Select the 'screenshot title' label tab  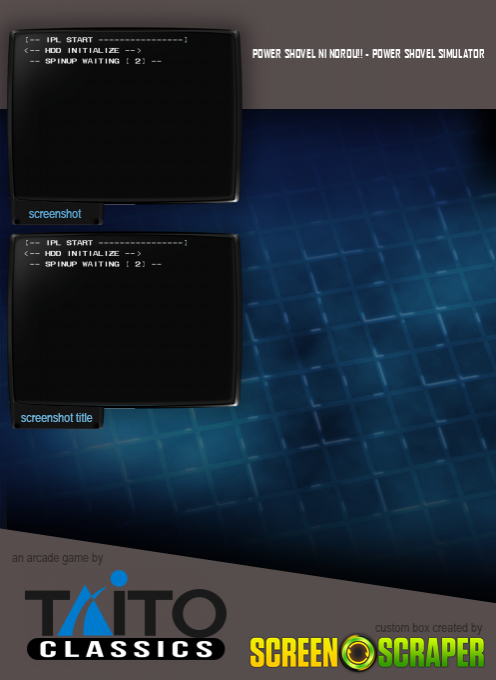coord(58,418)
